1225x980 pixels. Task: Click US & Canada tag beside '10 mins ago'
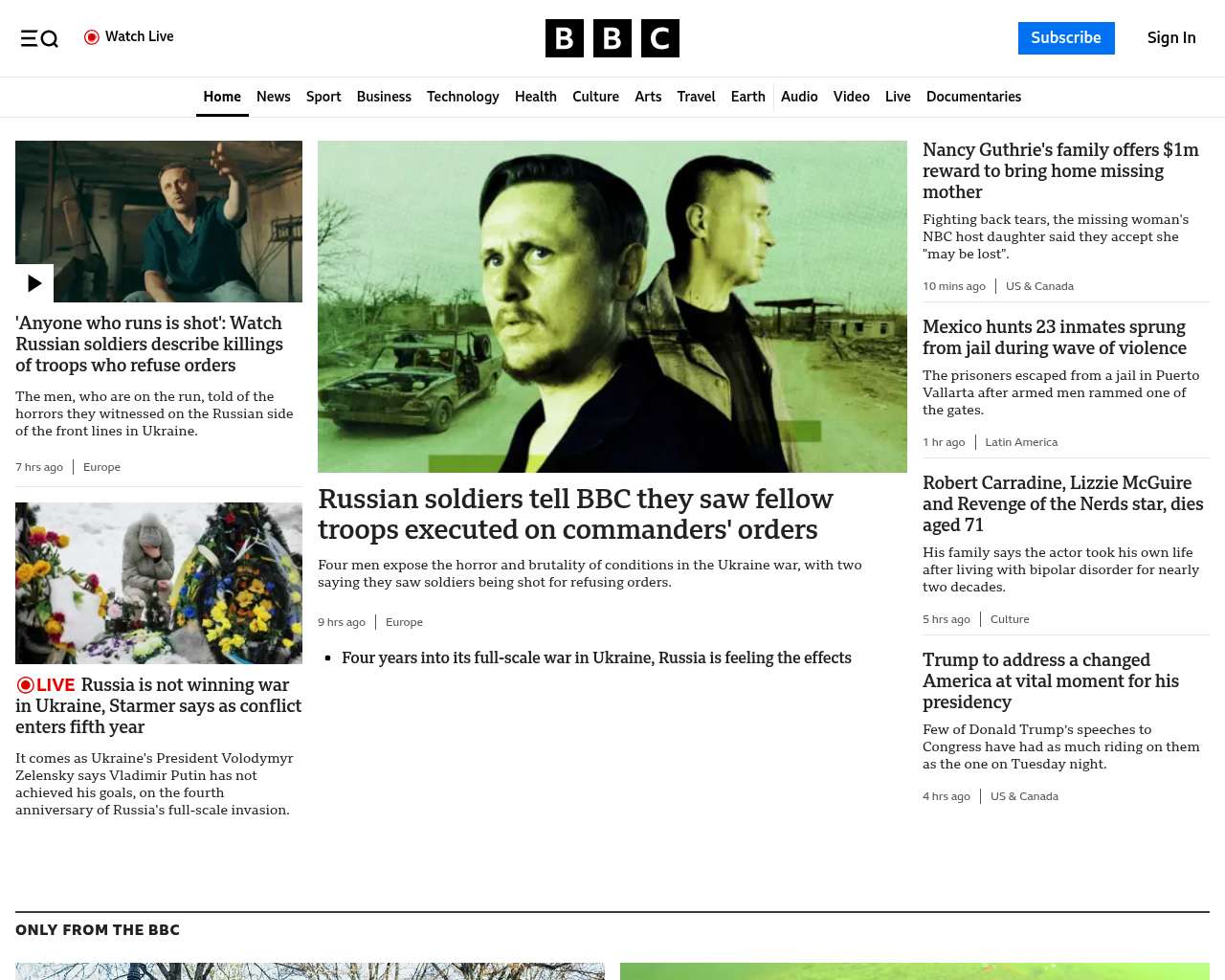[1039, 286]
